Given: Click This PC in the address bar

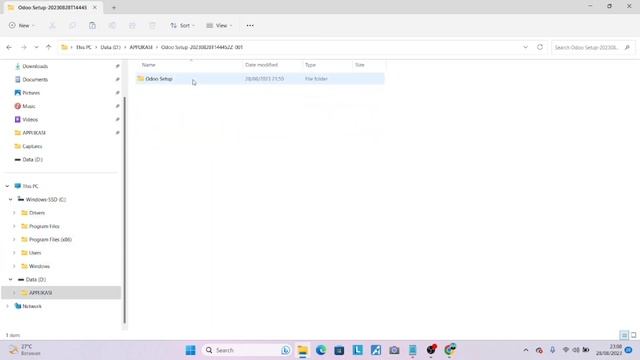Looking at the screenshot, I should [x=84, y=47].
